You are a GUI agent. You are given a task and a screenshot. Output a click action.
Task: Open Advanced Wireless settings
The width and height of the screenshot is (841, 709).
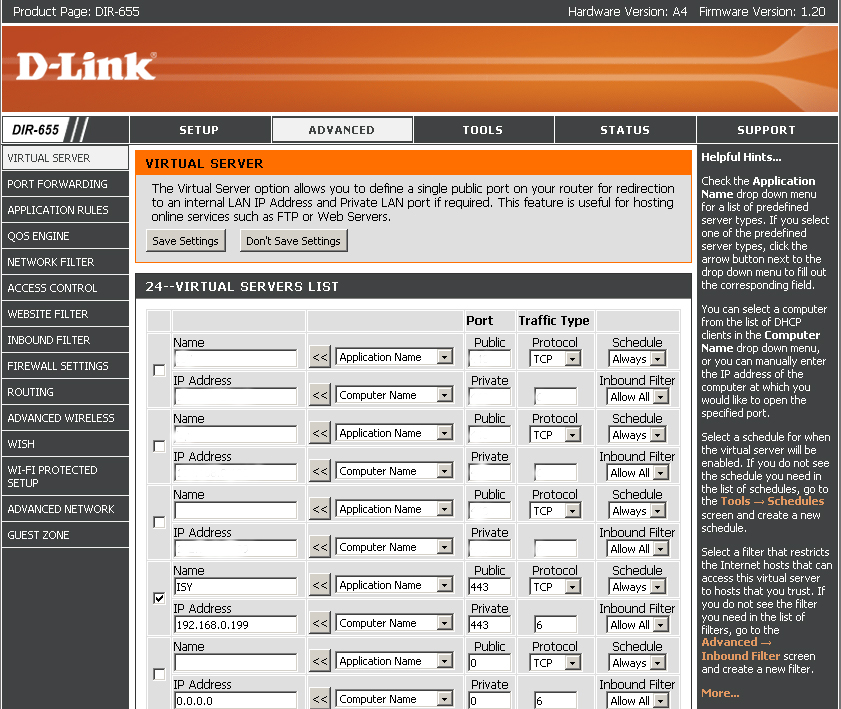click(x=65, y=418)
